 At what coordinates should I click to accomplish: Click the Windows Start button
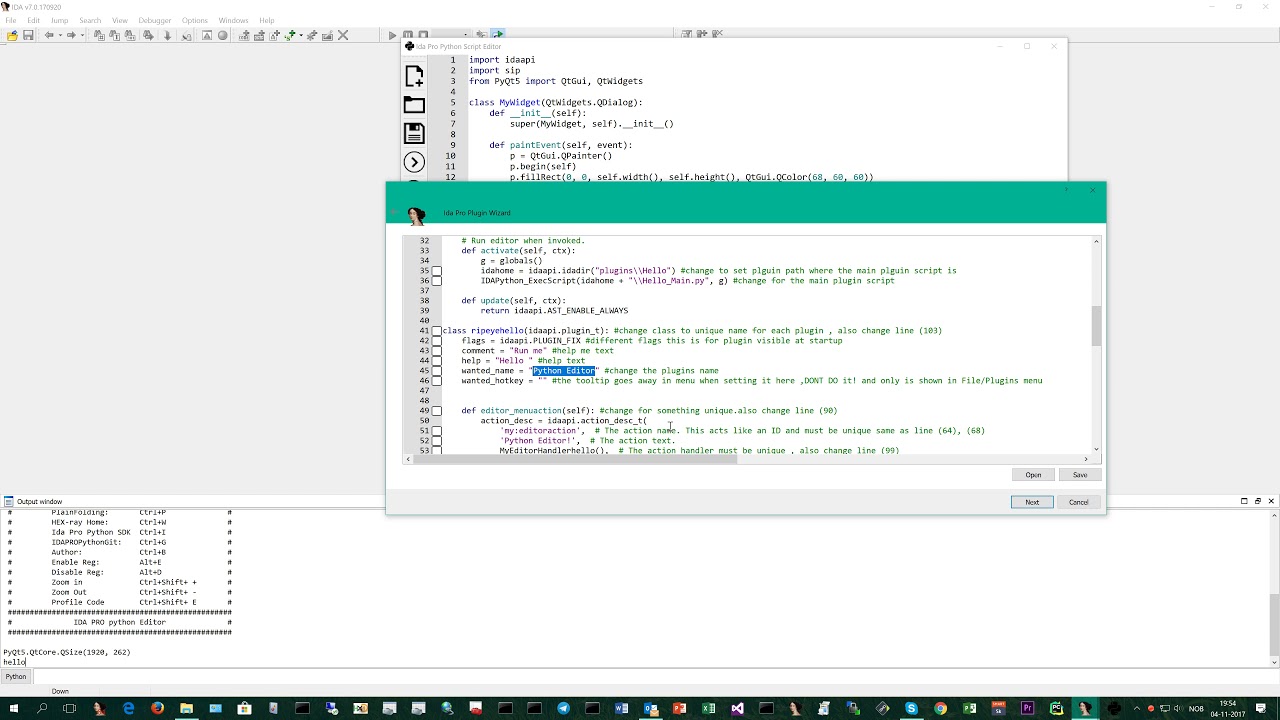click(14, 708)
